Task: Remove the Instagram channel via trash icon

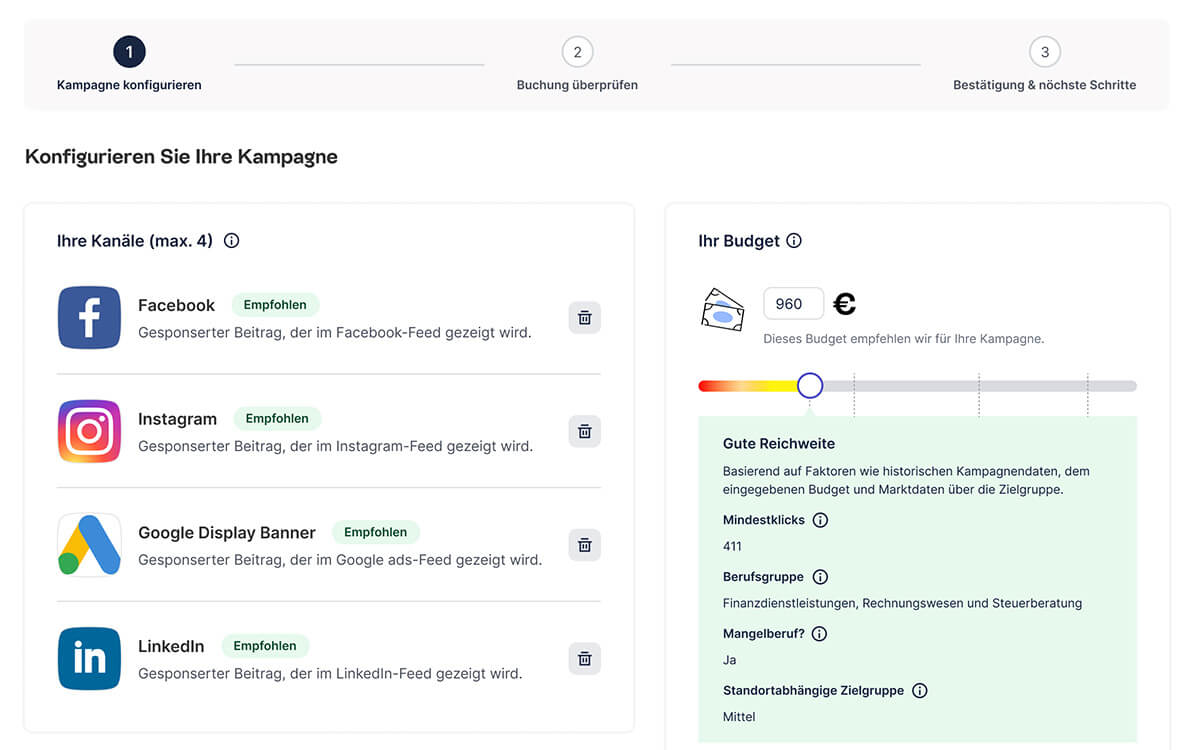Action: click(x=585, y=431)
